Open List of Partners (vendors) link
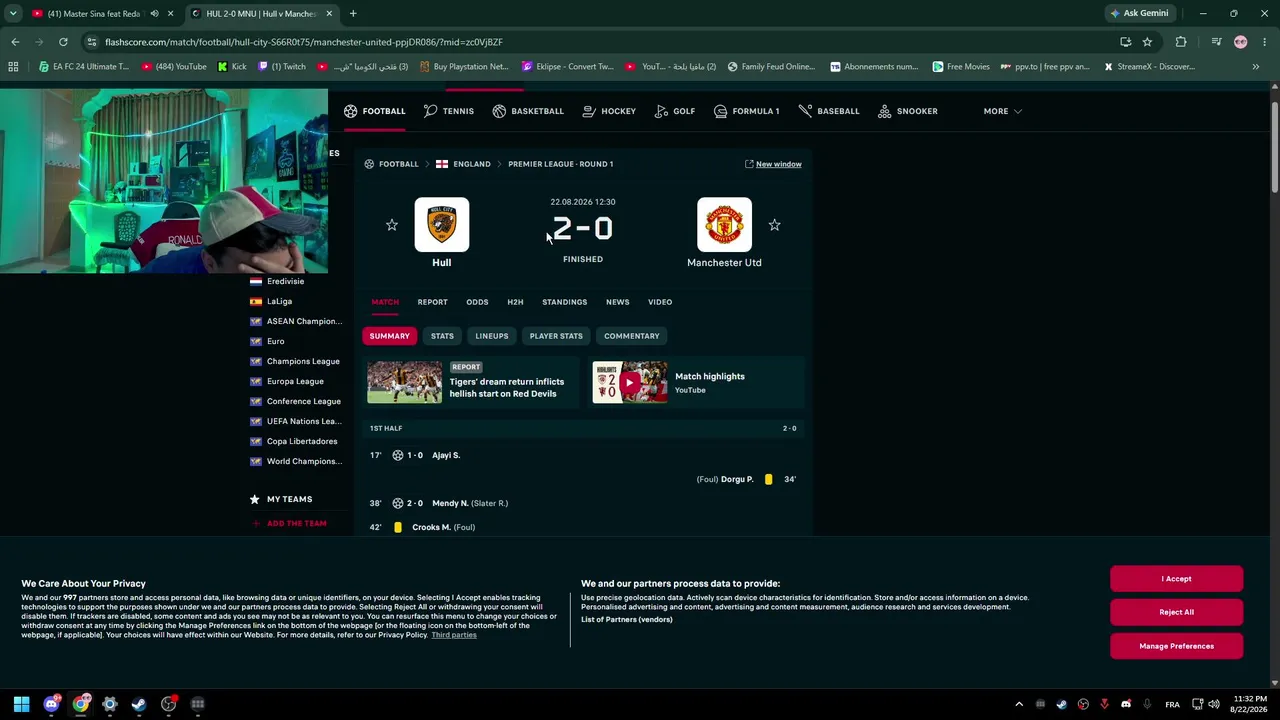Screen dimensions: 1280x720 pyautogui.click(x=627, y=620)
